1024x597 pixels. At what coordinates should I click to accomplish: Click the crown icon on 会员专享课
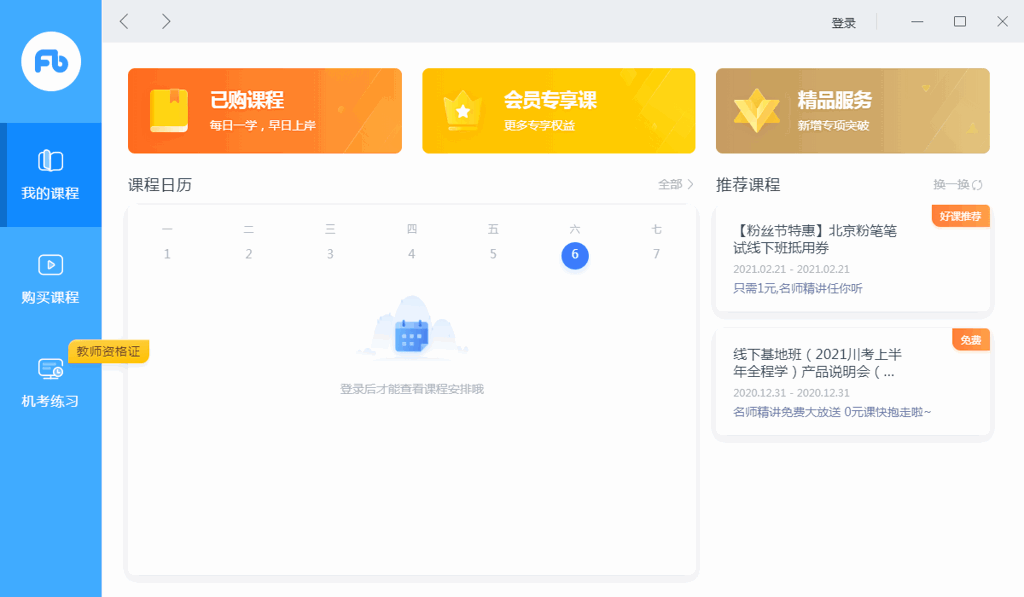pyautogui.click(x=462, y=111)
